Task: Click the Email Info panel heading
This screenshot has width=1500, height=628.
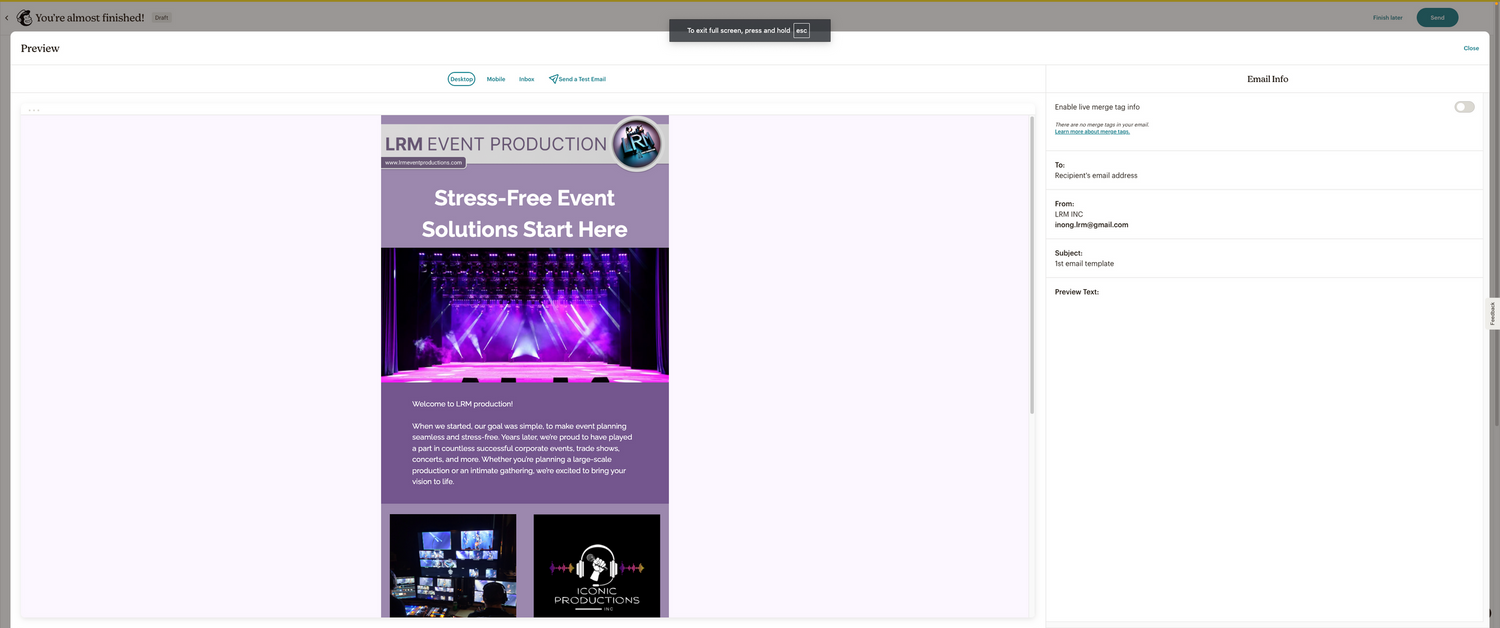Action: click(1267, 79)
